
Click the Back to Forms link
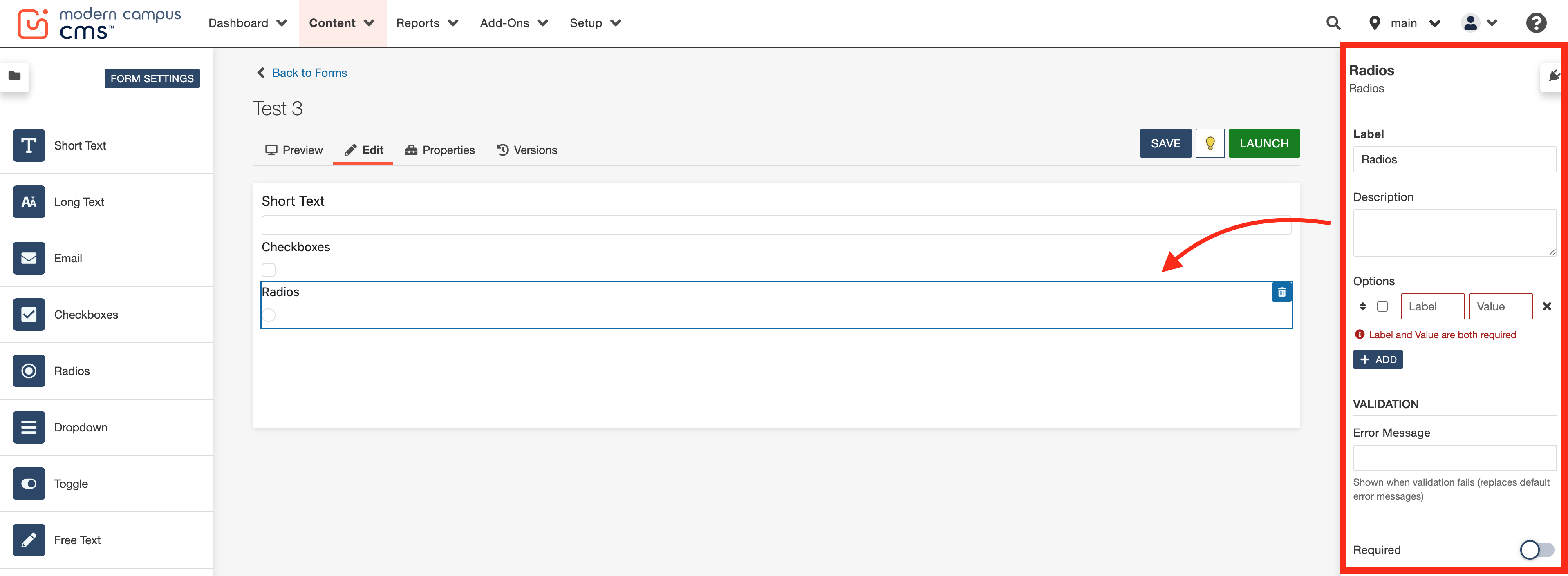pyautogui.click(x=309, y=72)
